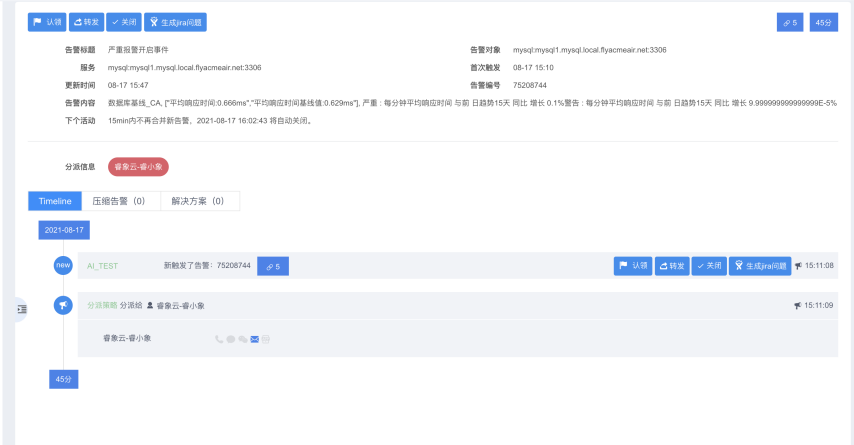Click the megaphone dispatch timeline circle
The image size is (854, 445).
pos(63,305)
